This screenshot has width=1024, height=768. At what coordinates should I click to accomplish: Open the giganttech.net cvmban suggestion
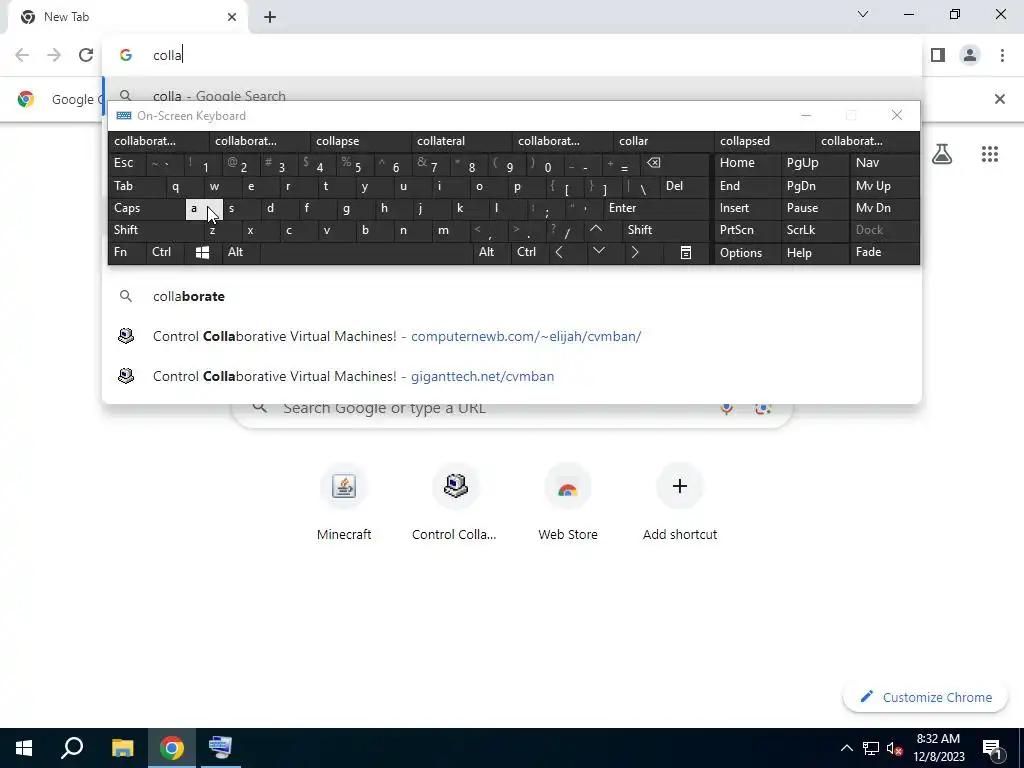[x=511, y=376]
